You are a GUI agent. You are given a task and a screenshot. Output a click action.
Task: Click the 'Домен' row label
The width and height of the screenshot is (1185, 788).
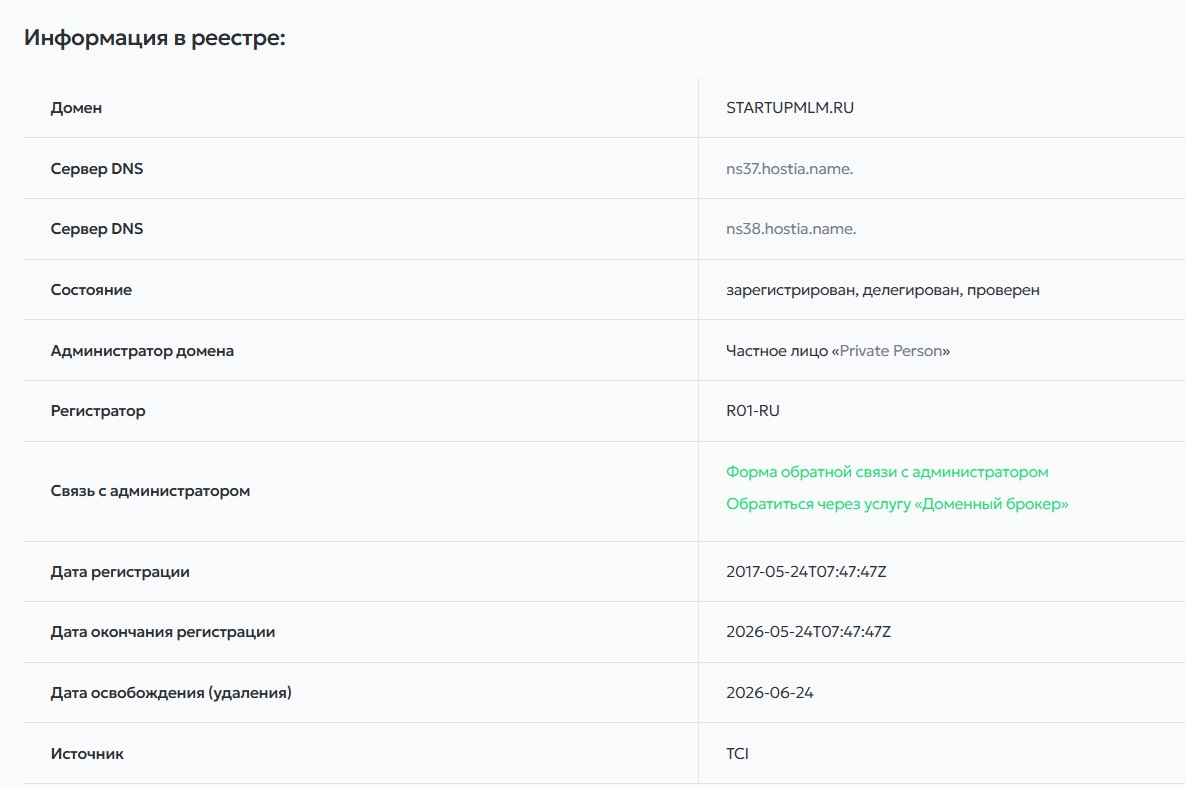pyautogui.click(x=76, y=108)
